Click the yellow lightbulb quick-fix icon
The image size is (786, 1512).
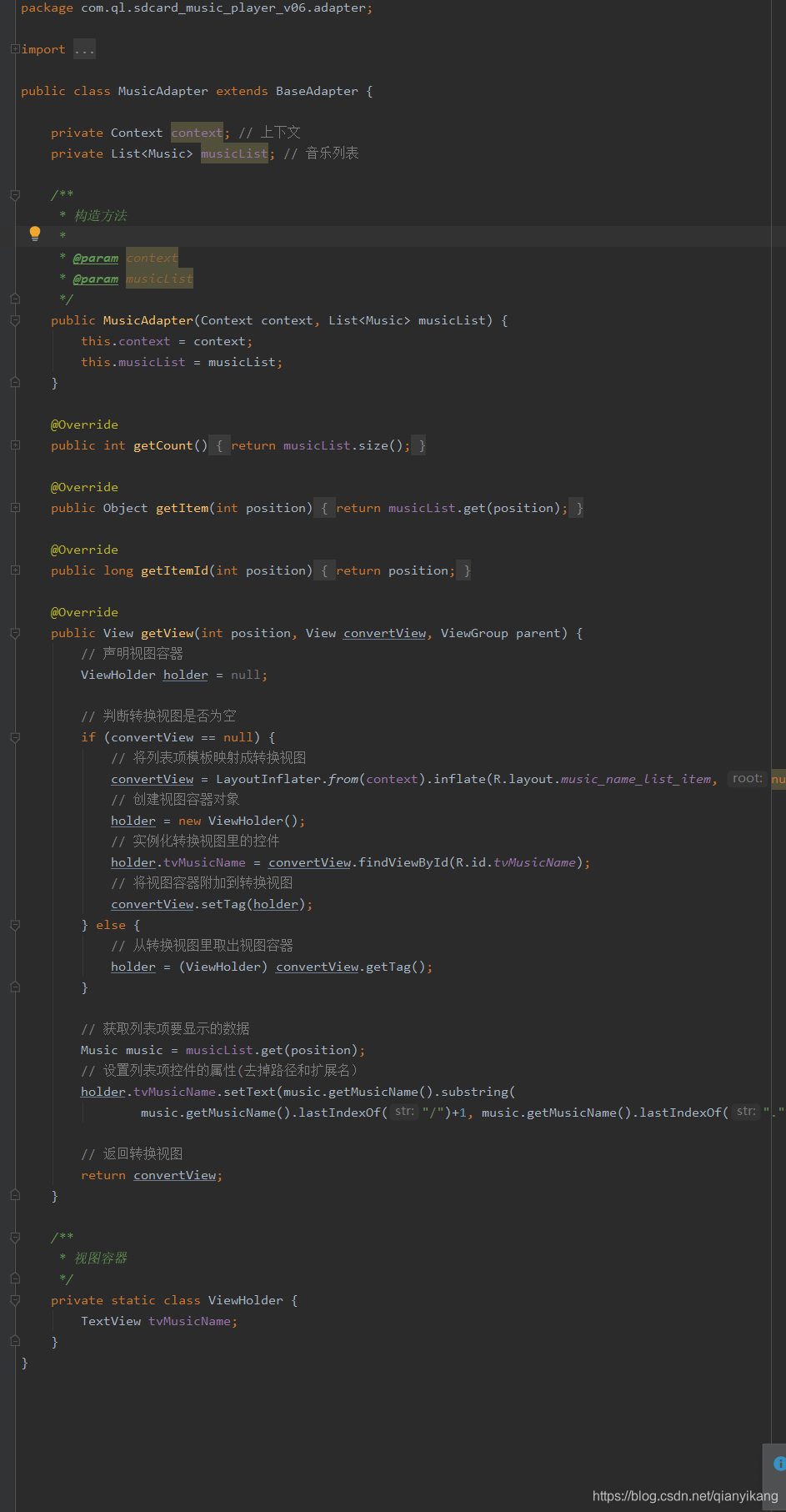35,234
